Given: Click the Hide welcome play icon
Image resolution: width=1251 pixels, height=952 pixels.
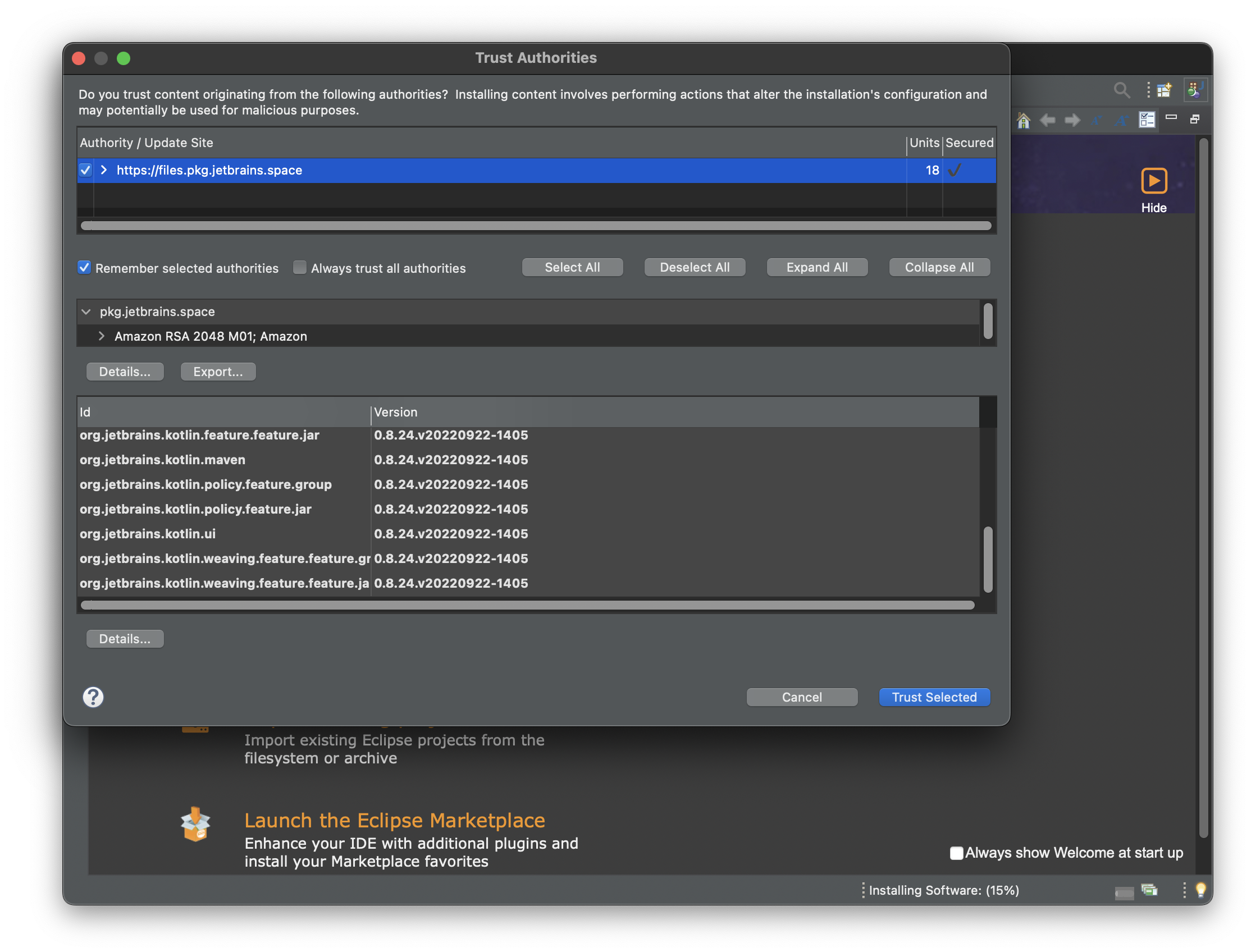Looking at the screenshot, I should pyautogui.click(x=1153, y=181).
